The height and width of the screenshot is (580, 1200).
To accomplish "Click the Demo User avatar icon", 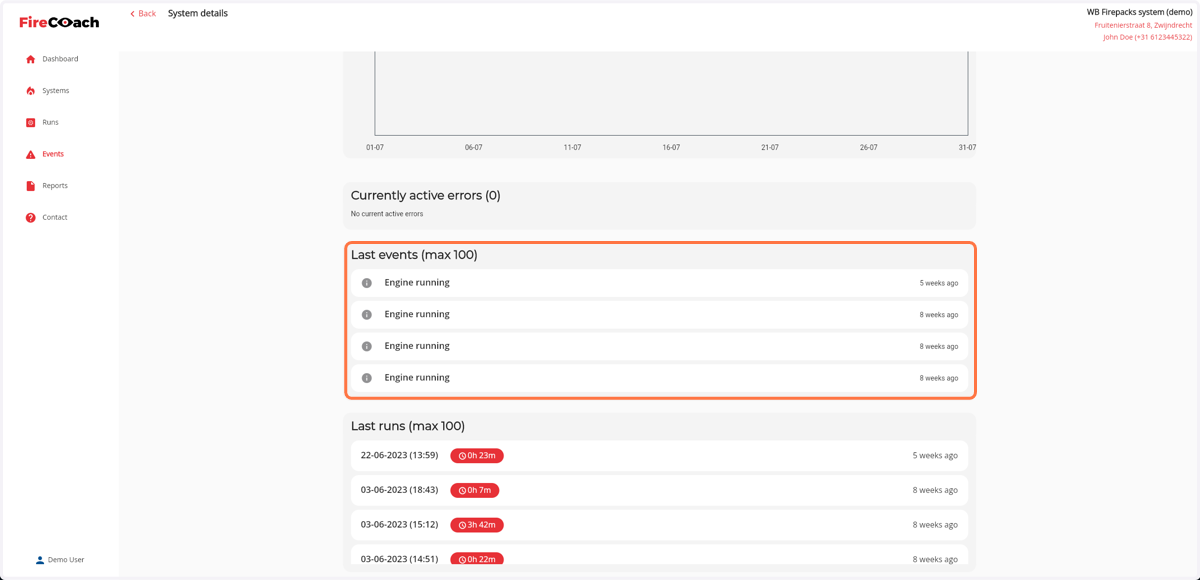I will click(40, 560).
